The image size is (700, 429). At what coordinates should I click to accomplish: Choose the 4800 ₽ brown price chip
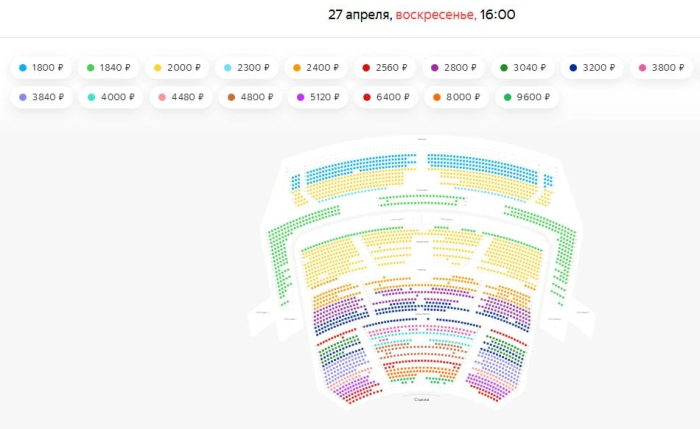250,97
